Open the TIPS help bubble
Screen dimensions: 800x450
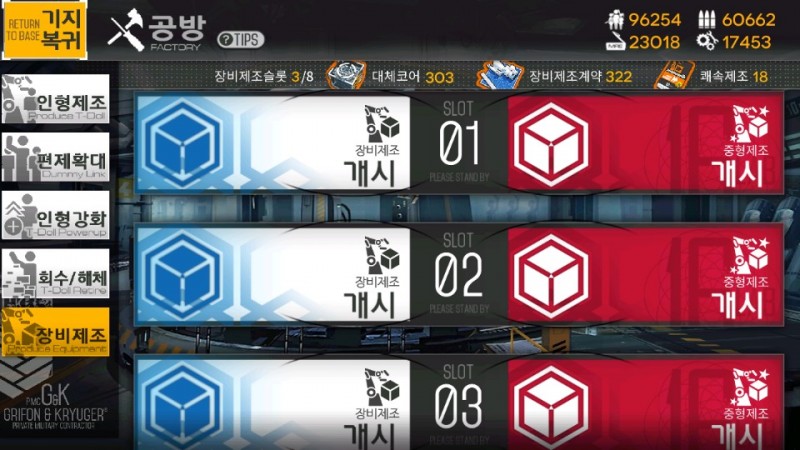(240, 39)
